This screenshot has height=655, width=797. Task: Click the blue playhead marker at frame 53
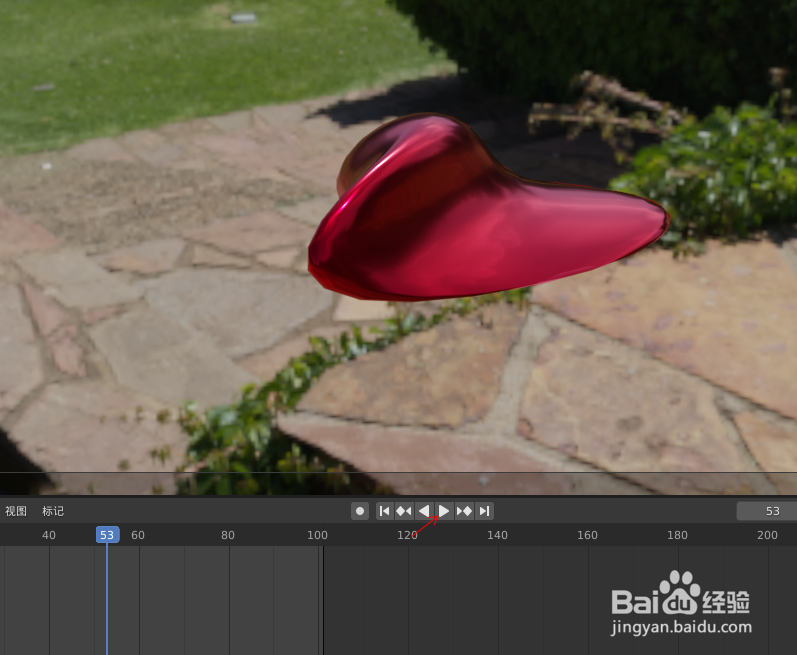point(107,535)
